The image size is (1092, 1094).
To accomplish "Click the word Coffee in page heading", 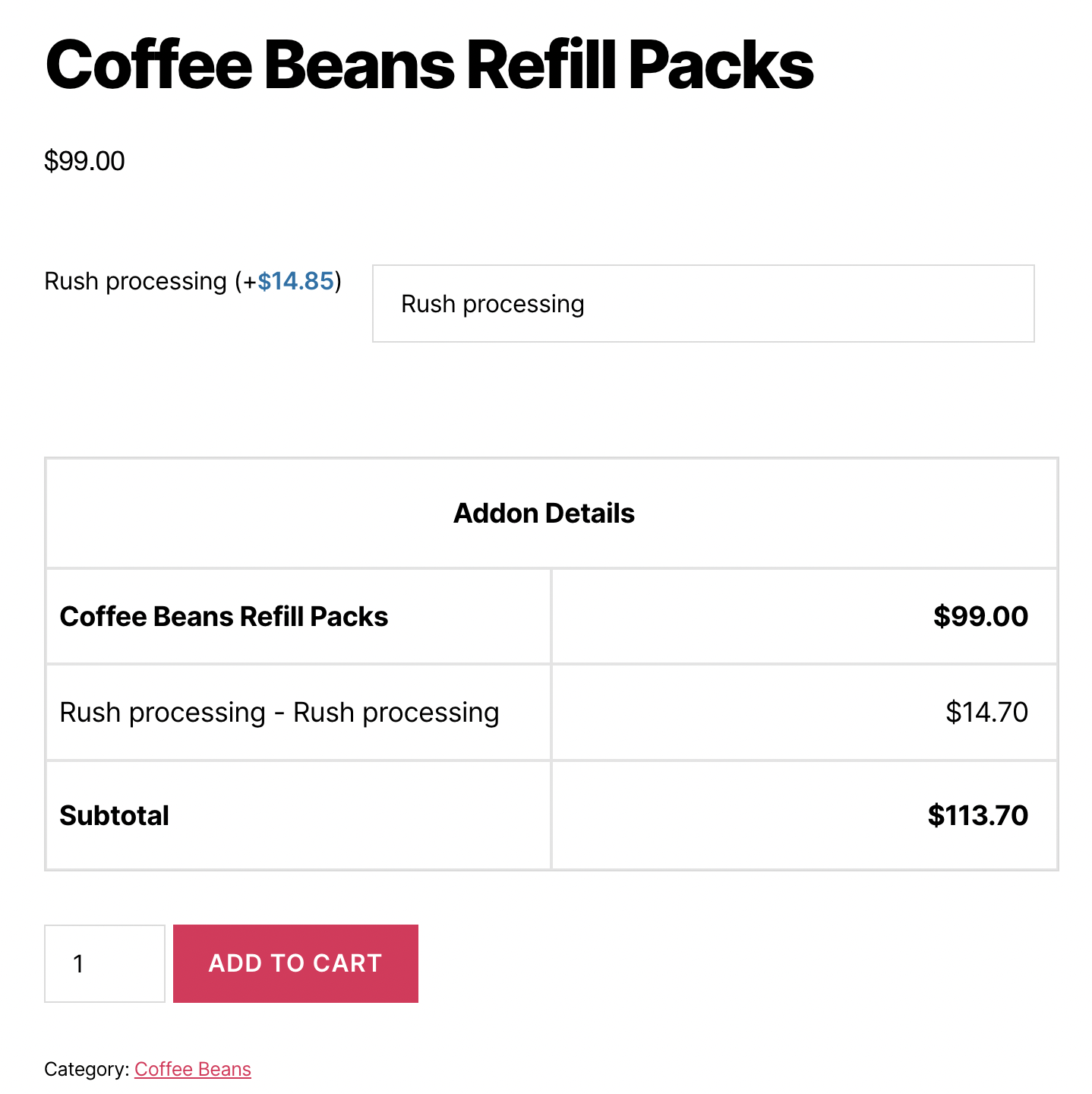I will (149, 65).
